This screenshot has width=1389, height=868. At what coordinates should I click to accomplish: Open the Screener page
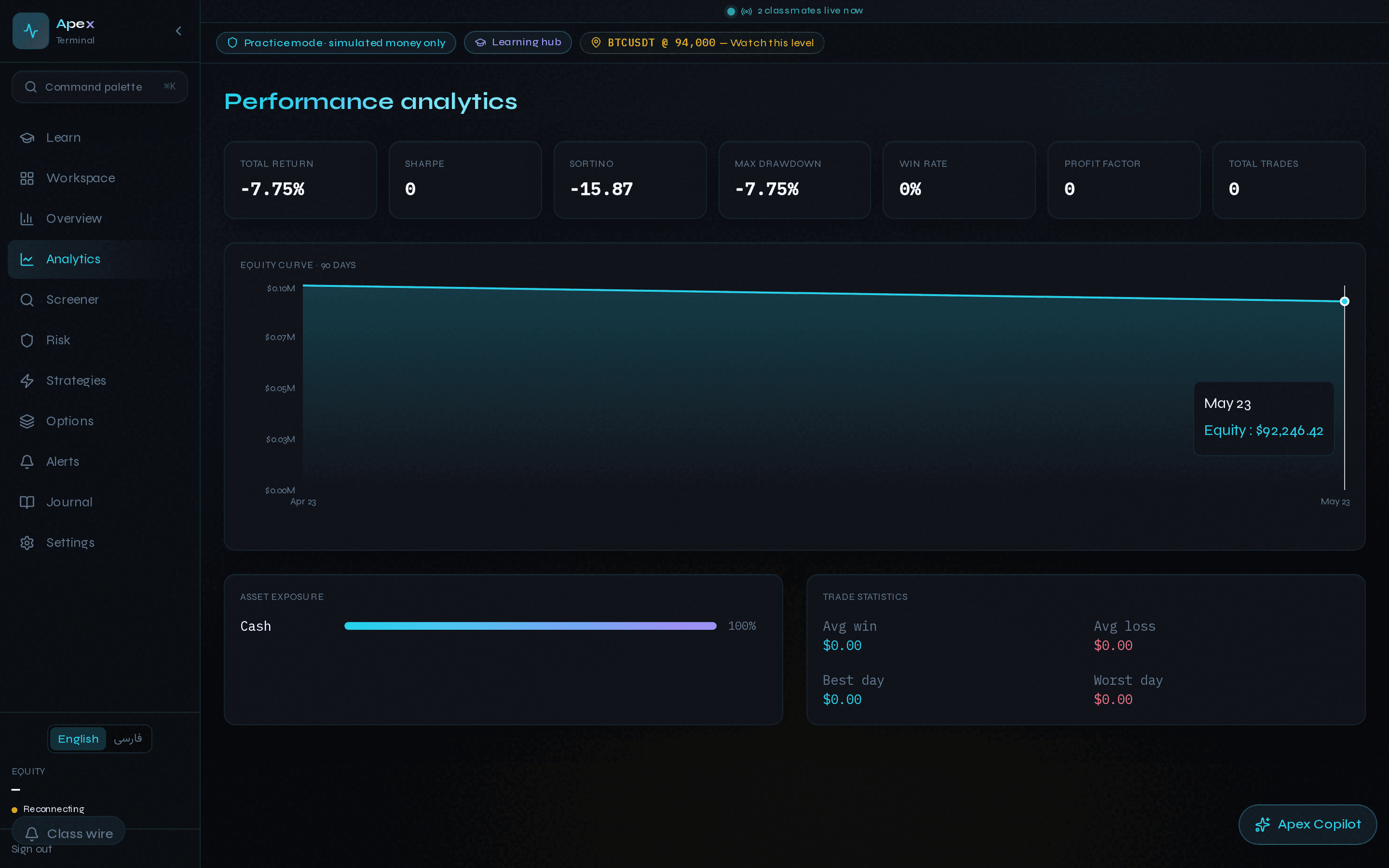coord(99,299)
